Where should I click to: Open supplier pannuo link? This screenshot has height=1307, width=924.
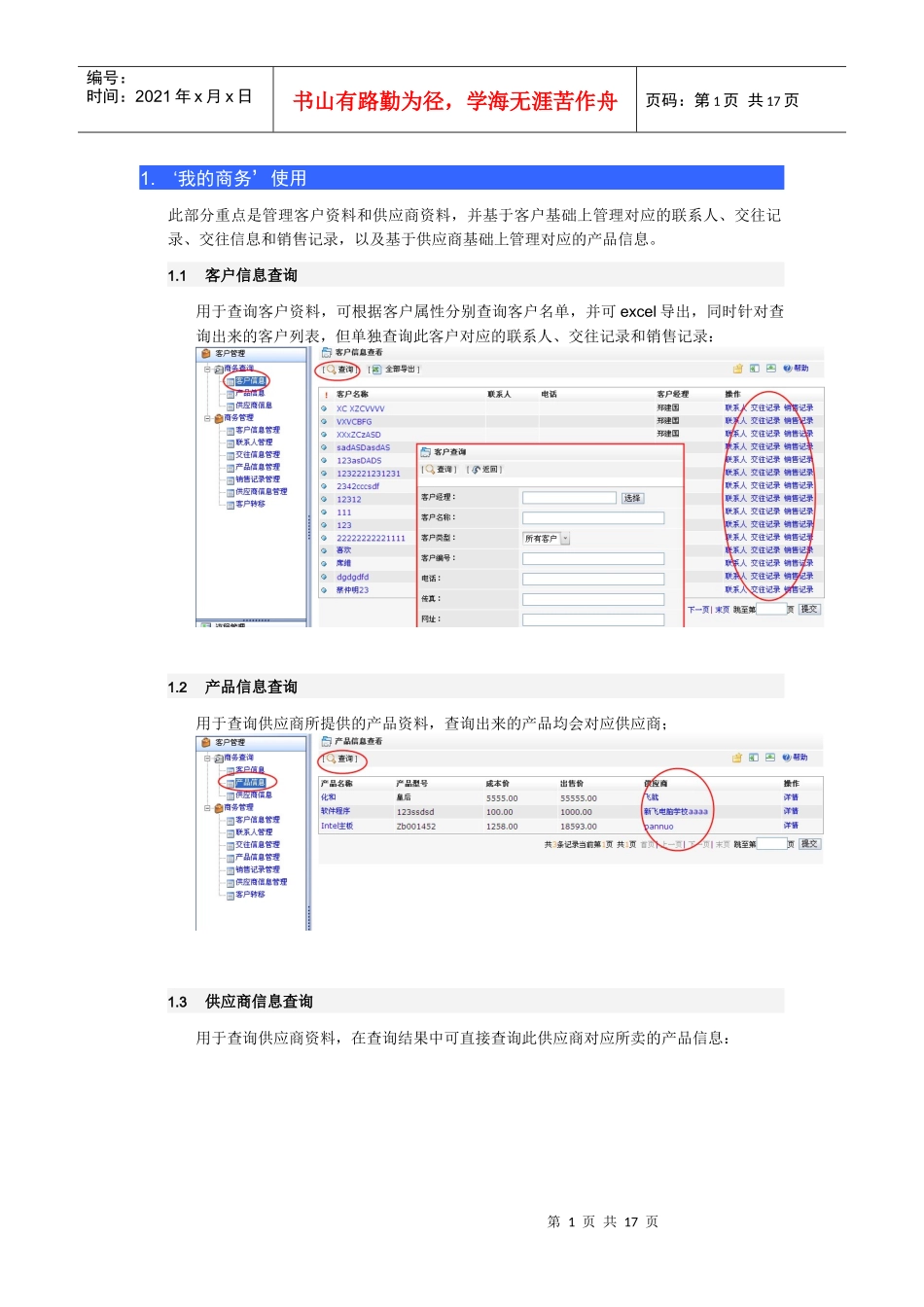tap(658, 827)
